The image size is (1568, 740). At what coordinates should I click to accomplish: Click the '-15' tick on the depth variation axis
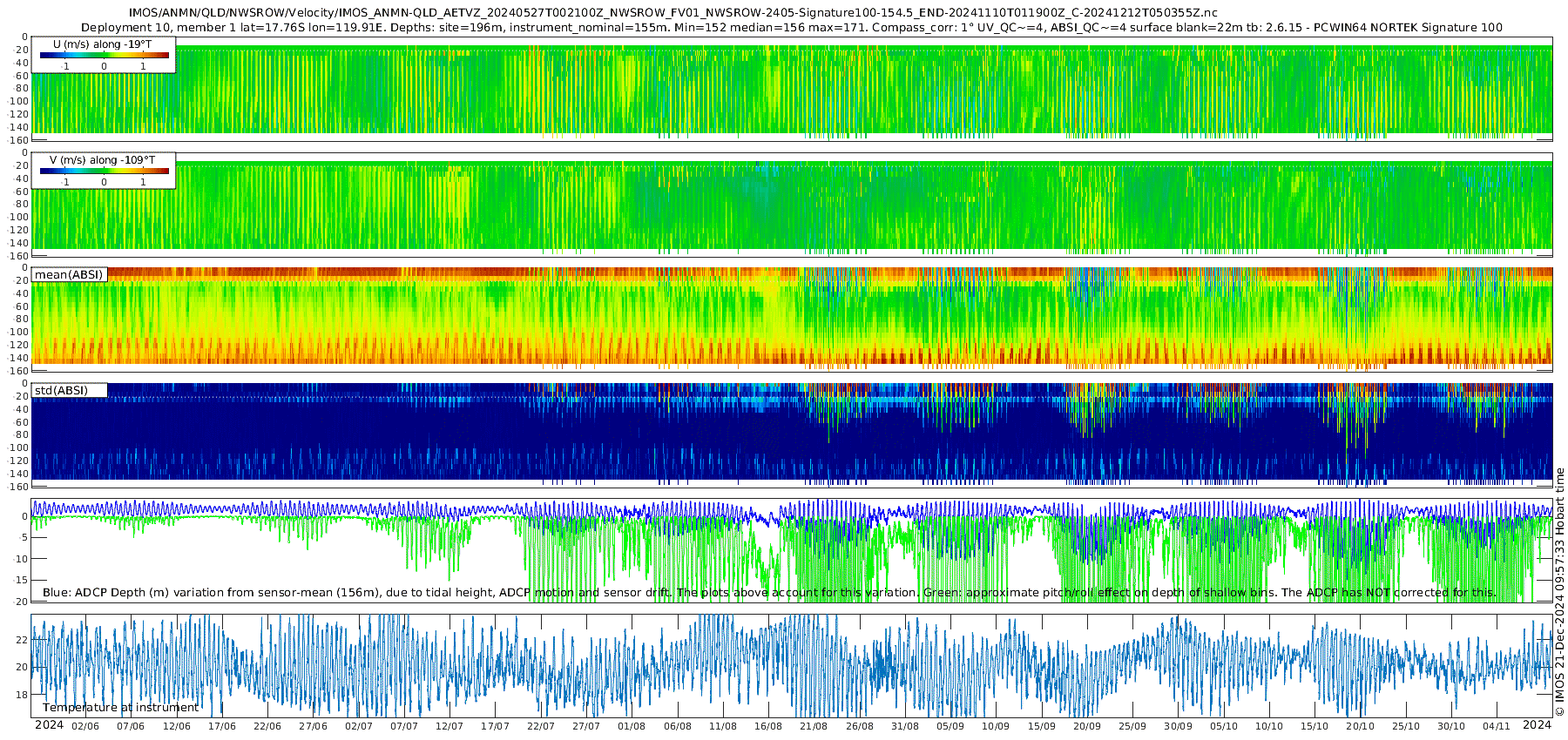pyautogui.click(x=20, y=580)
